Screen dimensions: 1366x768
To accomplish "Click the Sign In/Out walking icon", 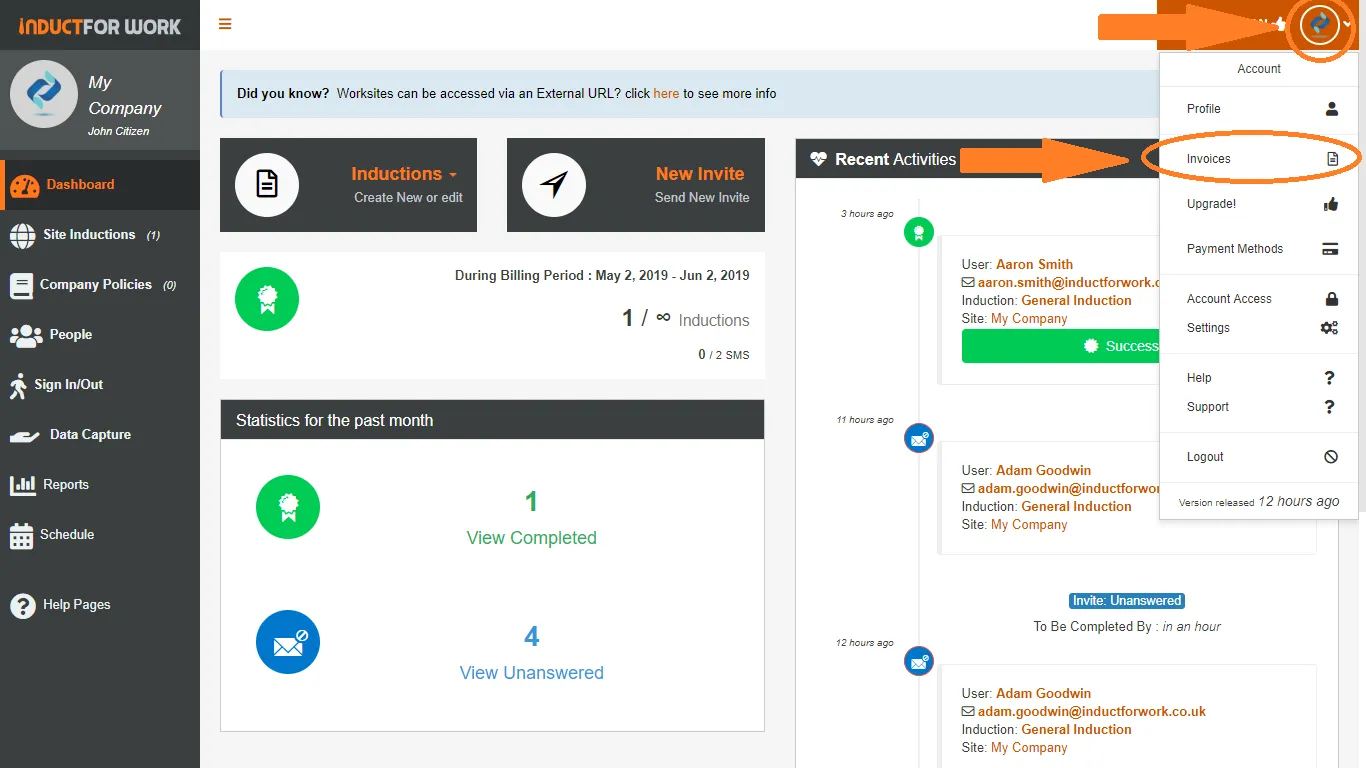I will click(x=18, y=386).
